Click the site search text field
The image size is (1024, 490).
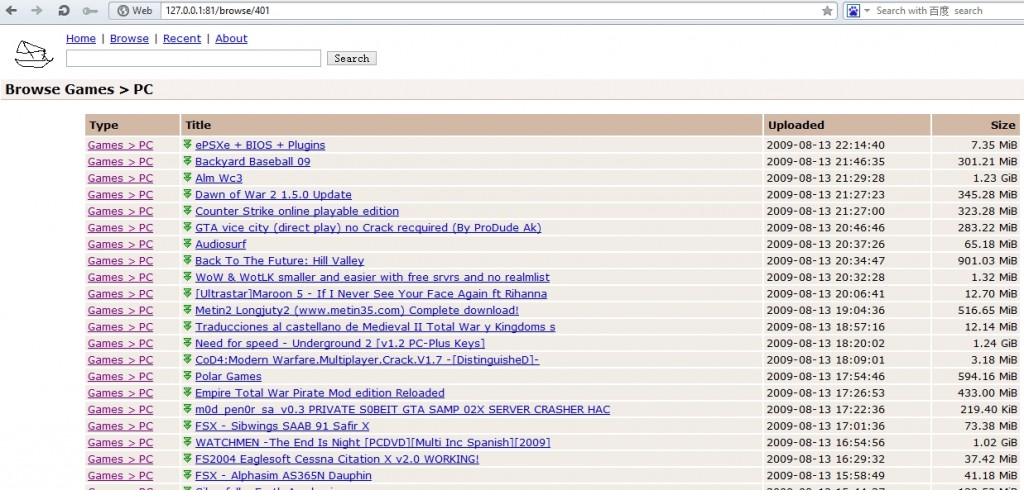click(x=193, y=58)
